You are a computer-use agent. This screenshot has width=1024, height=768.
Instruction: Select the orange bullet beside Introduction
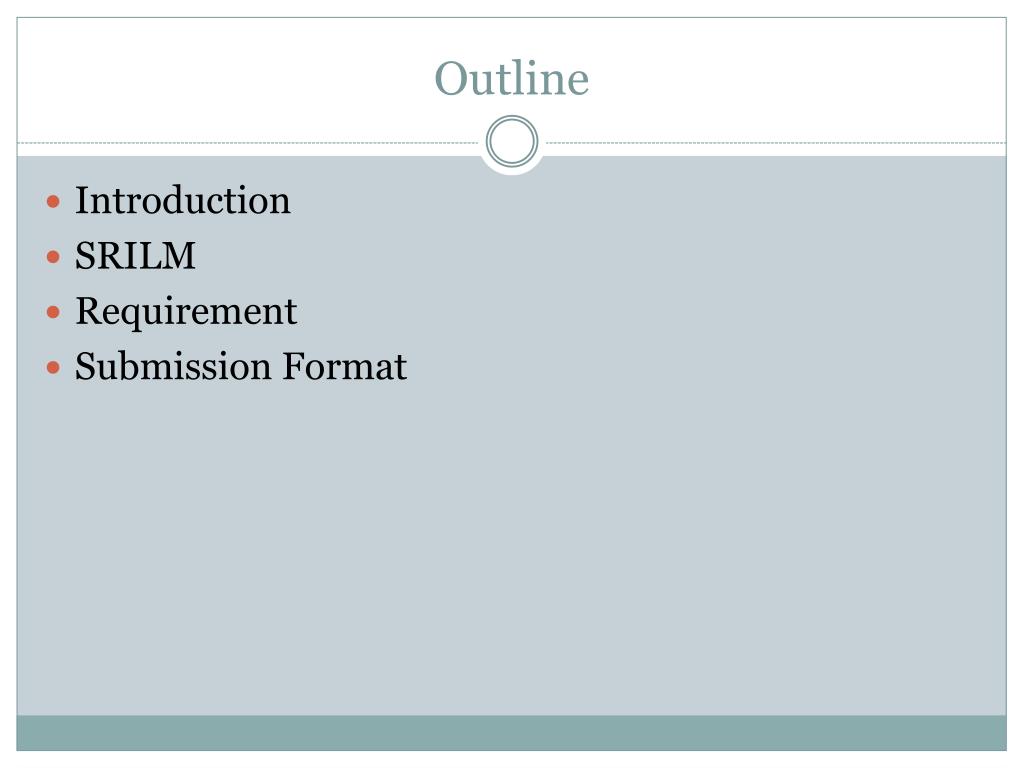click(x=54, y=201)
